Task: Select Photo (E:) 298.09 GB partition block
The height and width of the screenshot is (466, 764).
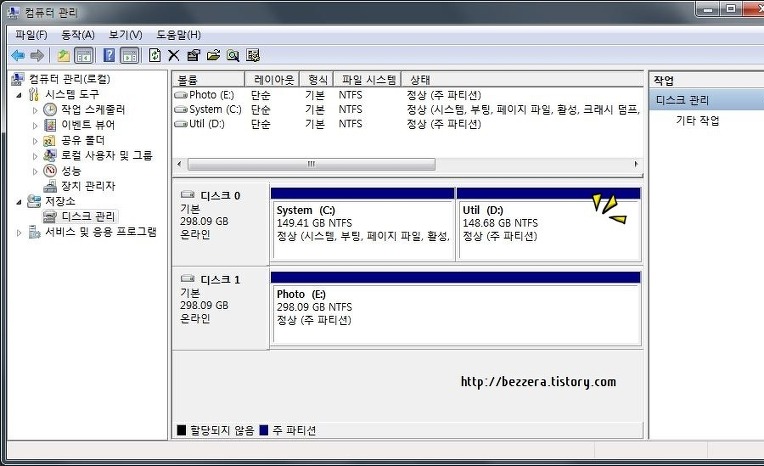Action: tap(456, 308)
